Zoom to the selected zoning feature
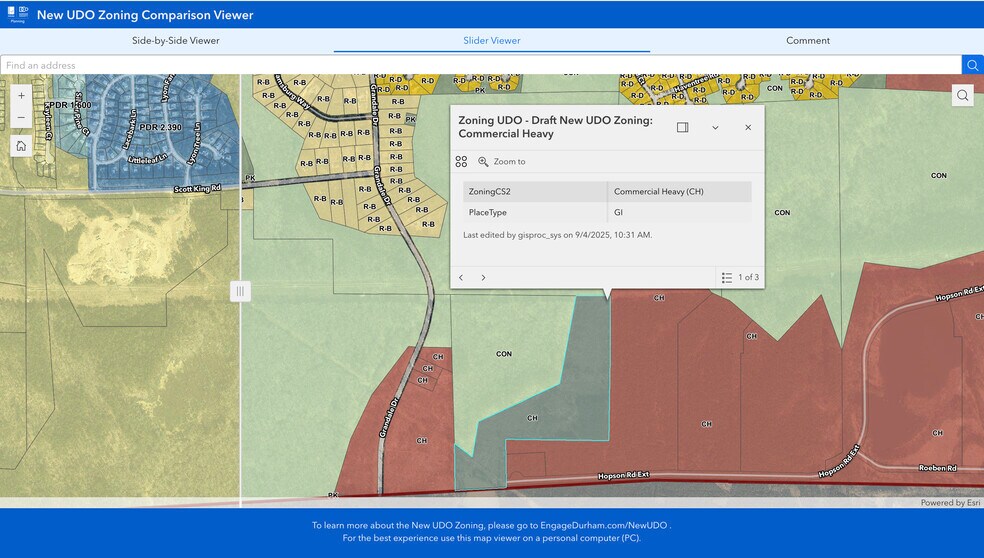This screenshot has width=984, height=558. [502, 161]
